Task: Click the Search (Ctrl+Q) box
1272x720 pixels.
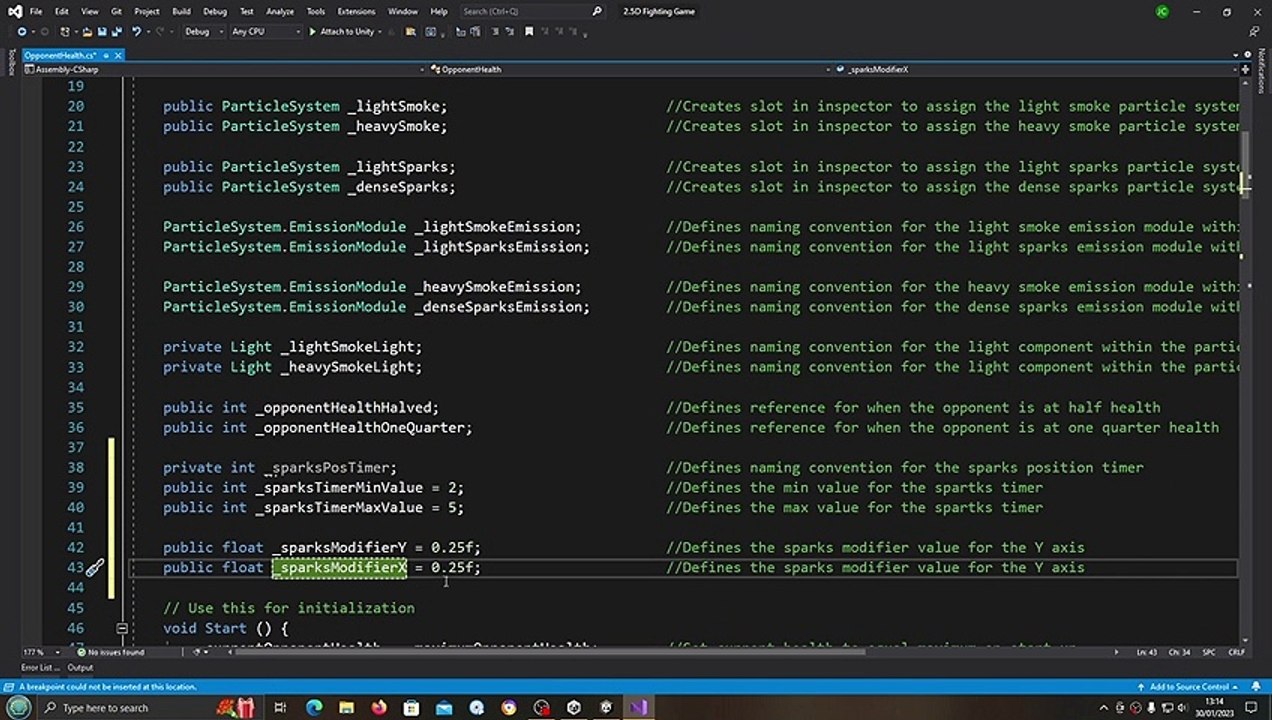Action: [x=532, y=11]
